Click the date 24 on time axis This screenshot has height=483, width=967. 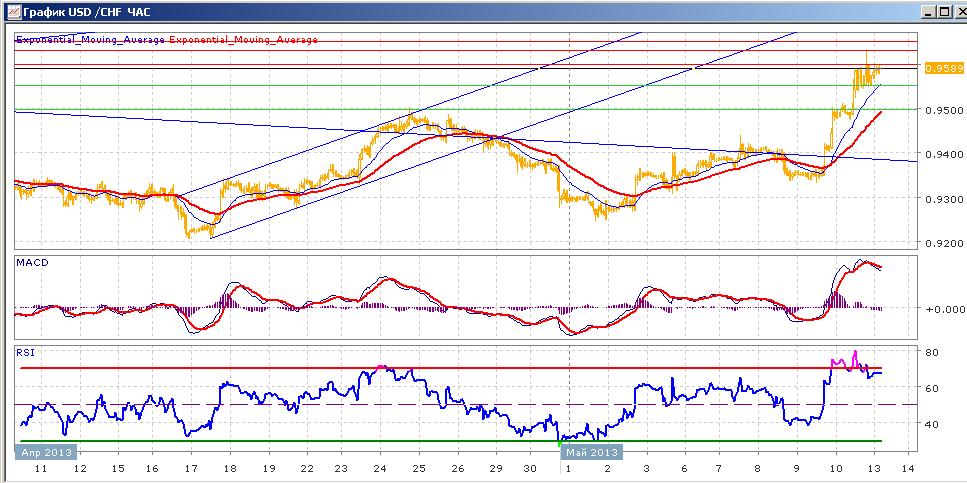click(381, 469)
